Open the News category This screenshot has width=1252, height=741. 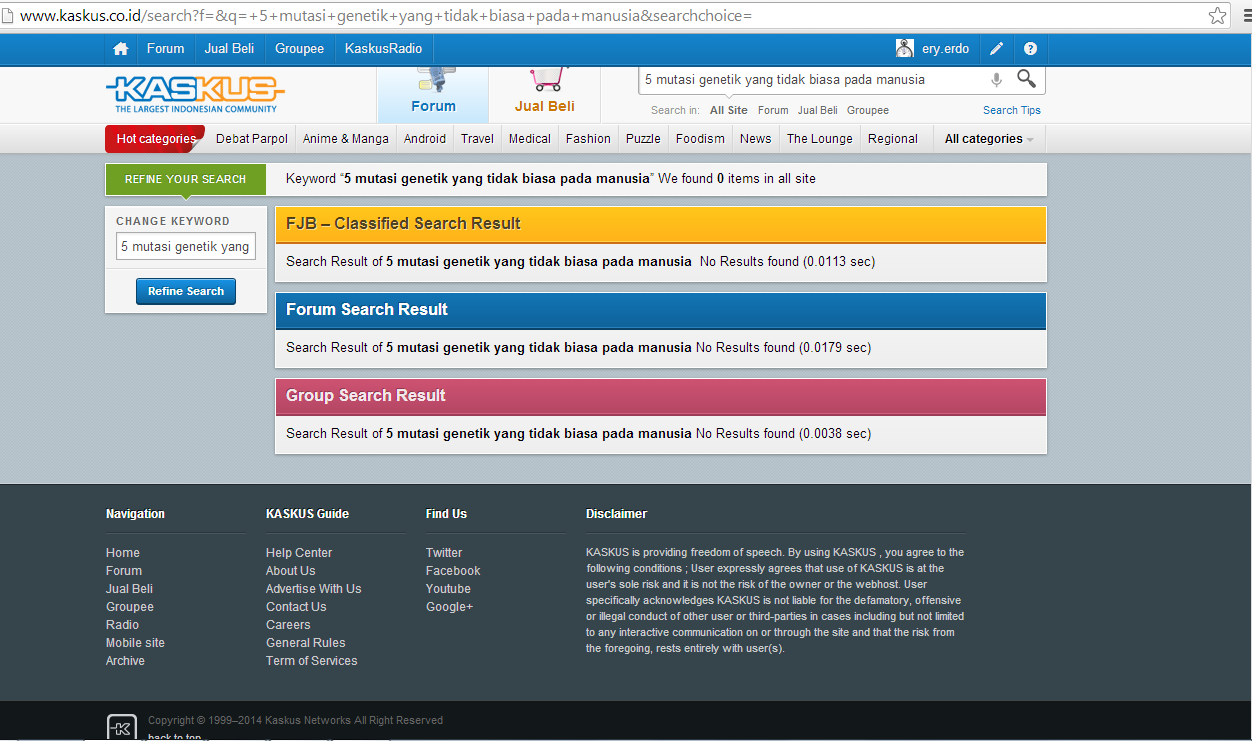(756, 139)
